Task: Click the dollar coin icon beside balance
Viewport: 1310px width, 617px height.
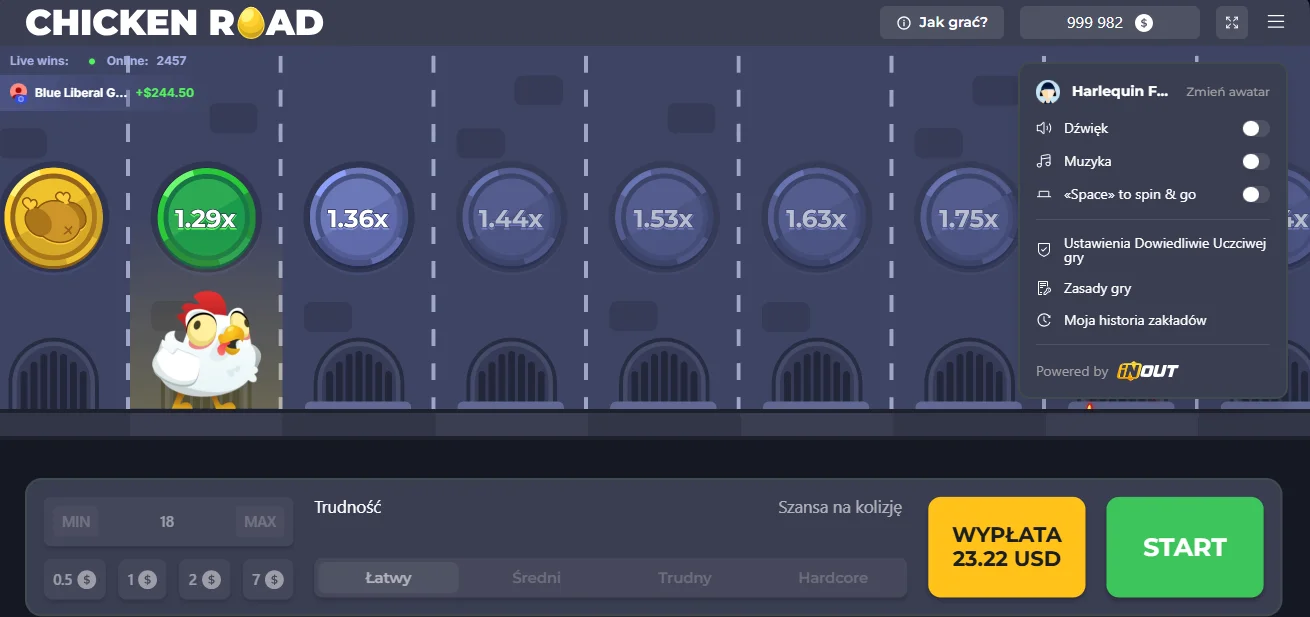Action: tap(1145, 22)
